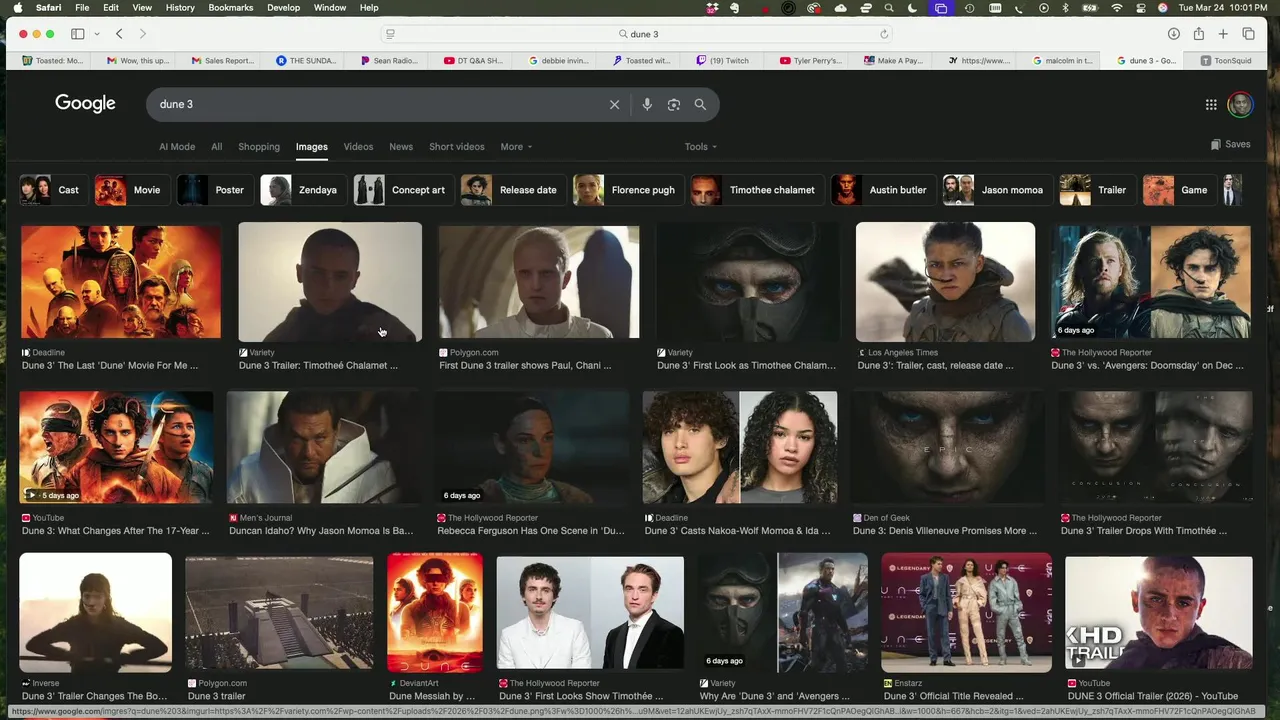Switch to the Short videos tab
Viewport: 1280px width, 720px height.
[457, 147]
